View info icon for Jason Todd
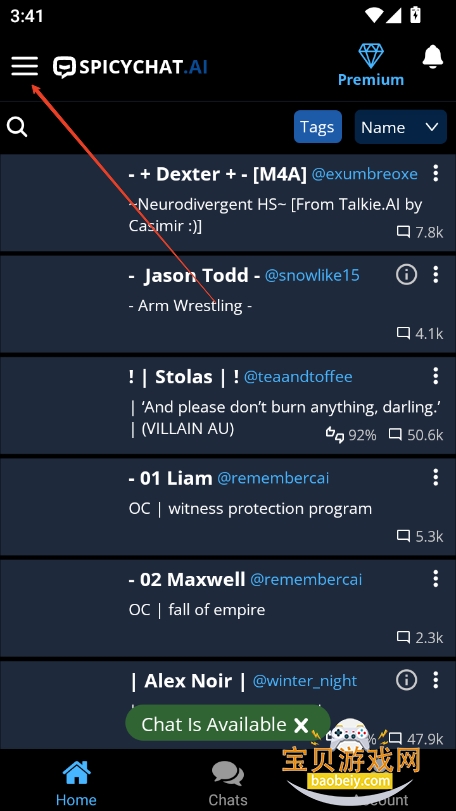The width and height of the screenshot is (456, 811). [x=406, y=275]
